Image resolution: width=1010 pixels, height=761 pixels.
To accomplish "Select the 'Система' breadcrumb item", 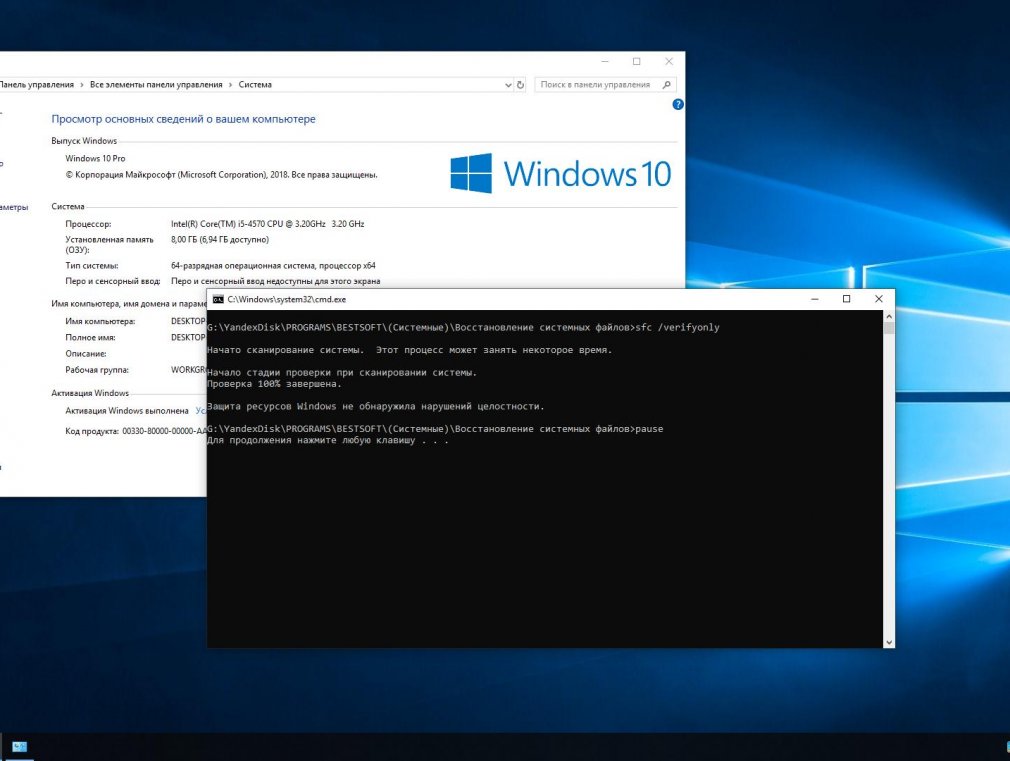I will click(255, 84).
